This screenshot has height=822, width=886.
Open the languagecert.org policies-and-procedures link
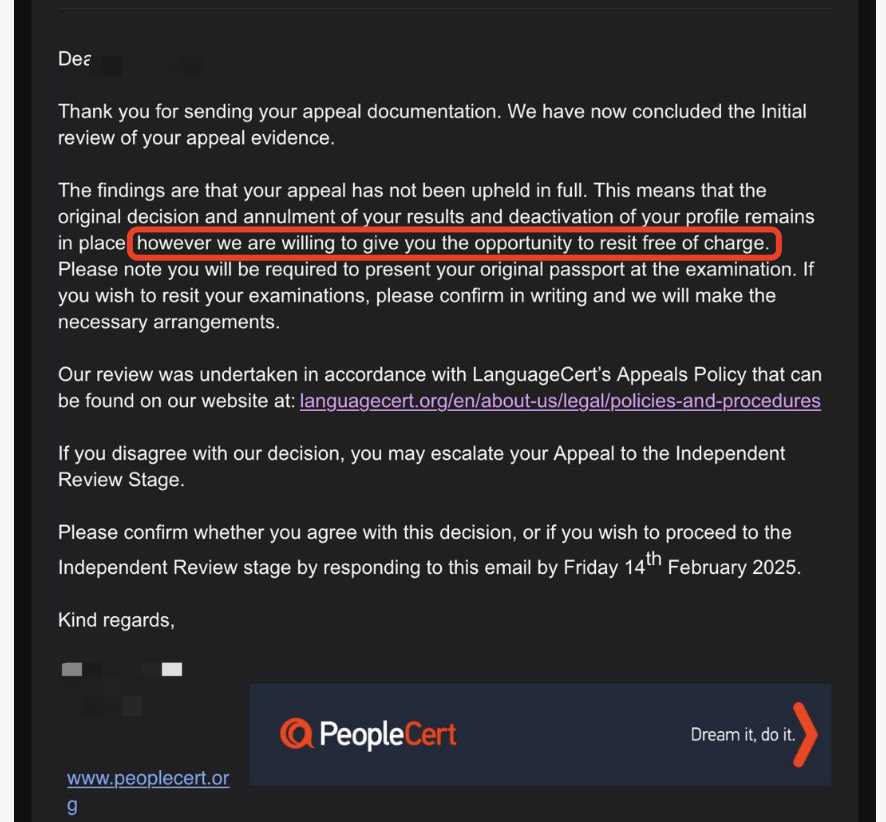tap(560, 401)
